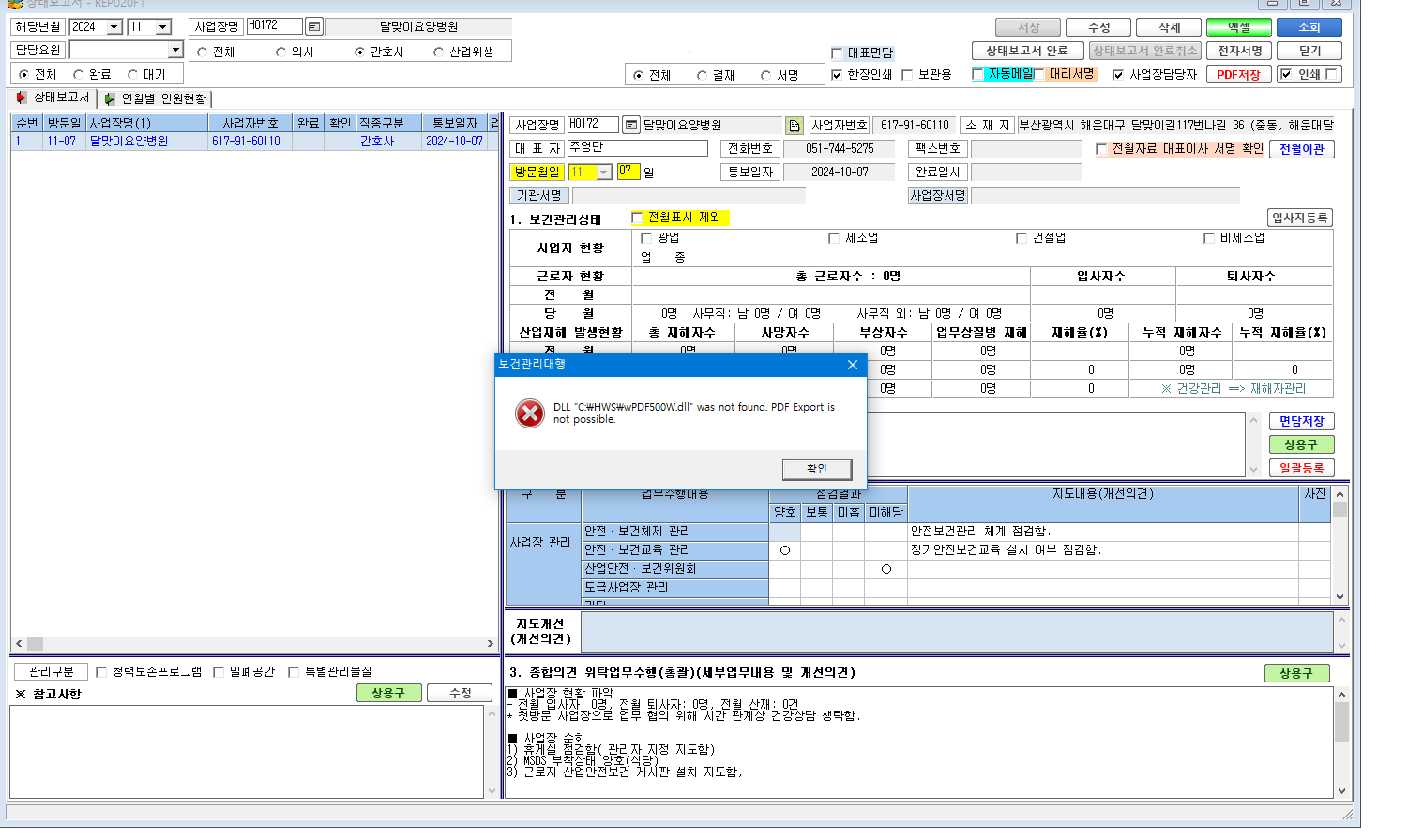Click the red error icon in the dialog

[x=530, y=412]
